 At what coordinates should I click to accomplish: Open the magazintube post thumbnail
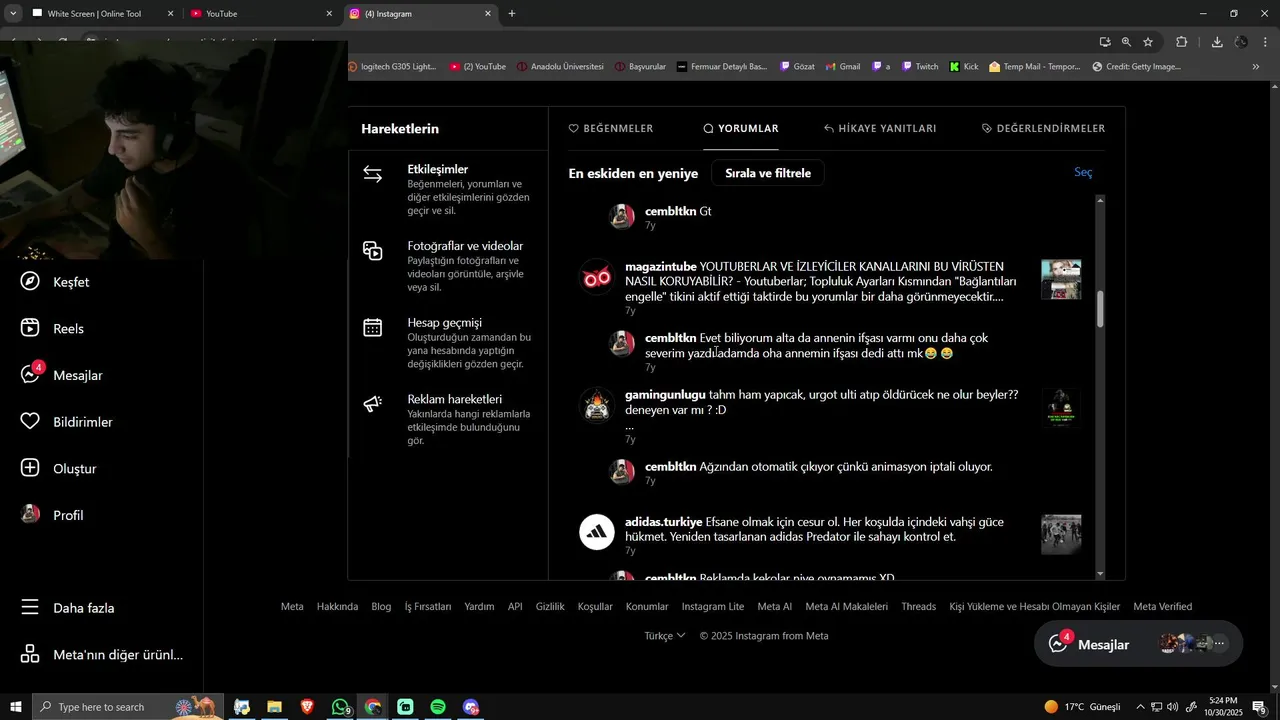coord(1061,280)
